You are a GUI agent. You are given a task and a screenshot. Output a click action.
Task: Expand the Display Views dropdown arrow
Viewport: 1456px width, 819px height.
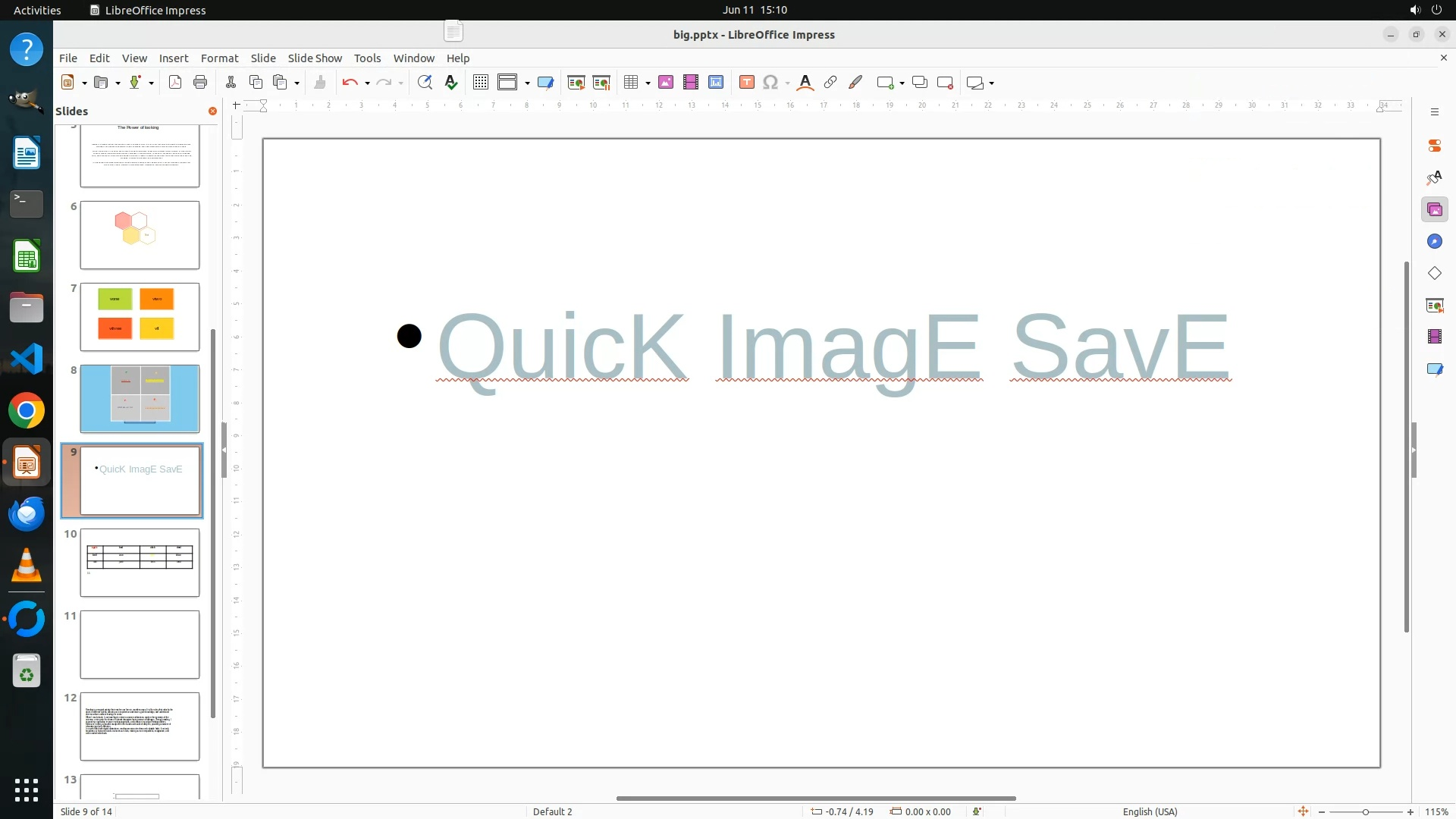[x=527, y=83]
